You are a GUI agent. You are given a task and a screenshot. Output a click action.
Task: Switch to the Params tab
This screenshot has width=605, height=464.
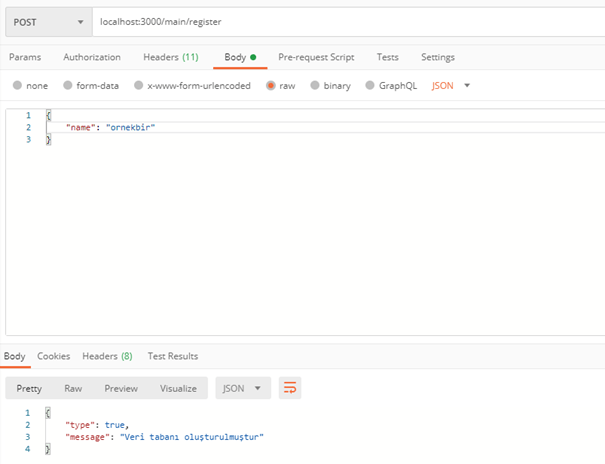point(25,57)
